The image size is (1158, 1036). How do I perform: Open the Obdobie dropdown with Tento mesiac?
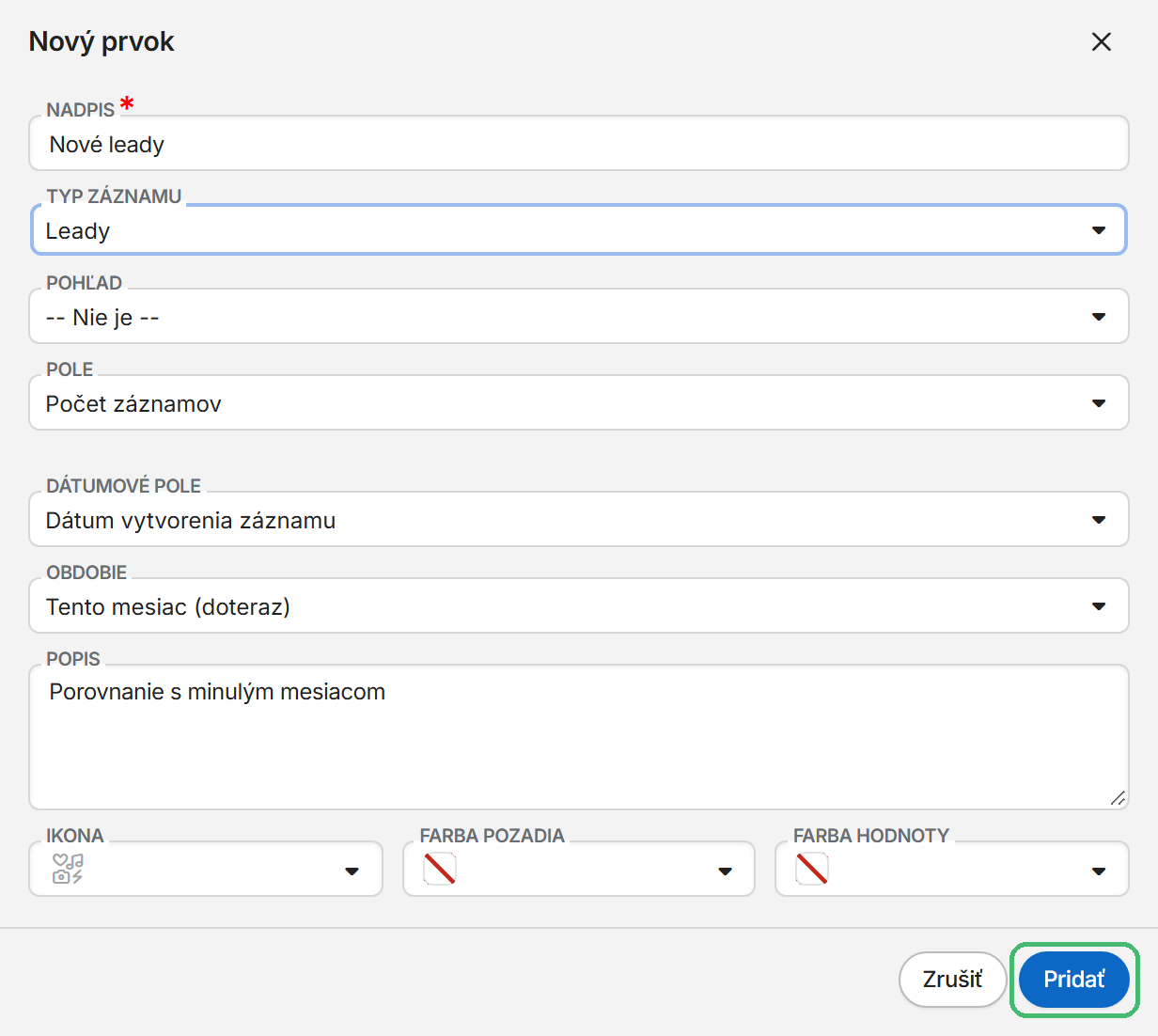[579, 606]
